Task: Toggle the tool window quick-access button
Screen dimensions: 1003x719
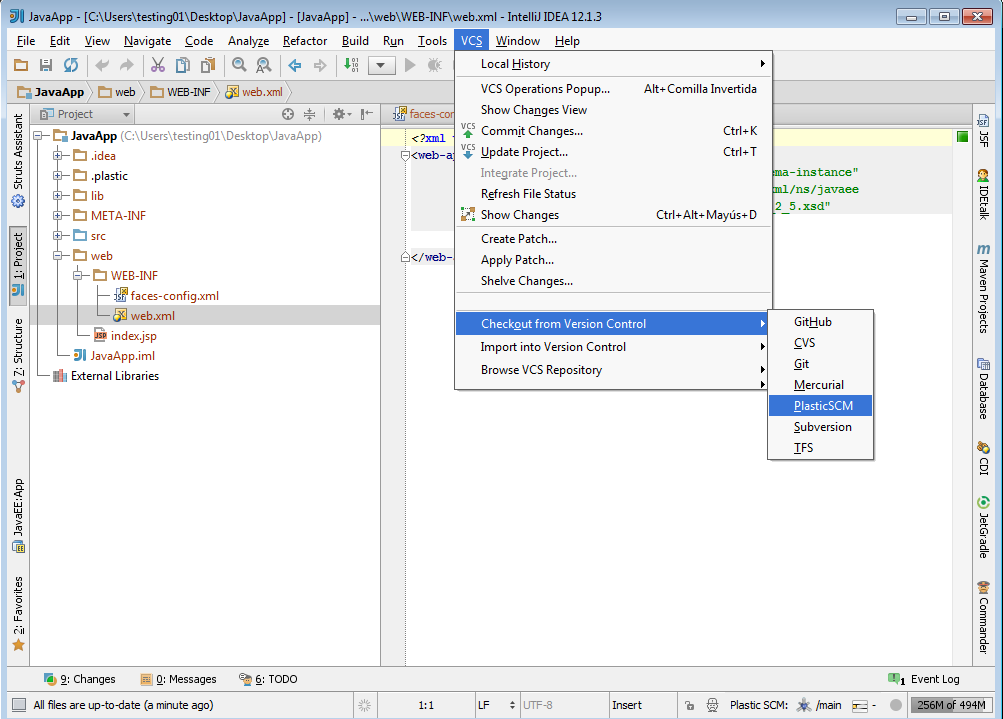Action: pyautogui.click(x=19, y=705)
